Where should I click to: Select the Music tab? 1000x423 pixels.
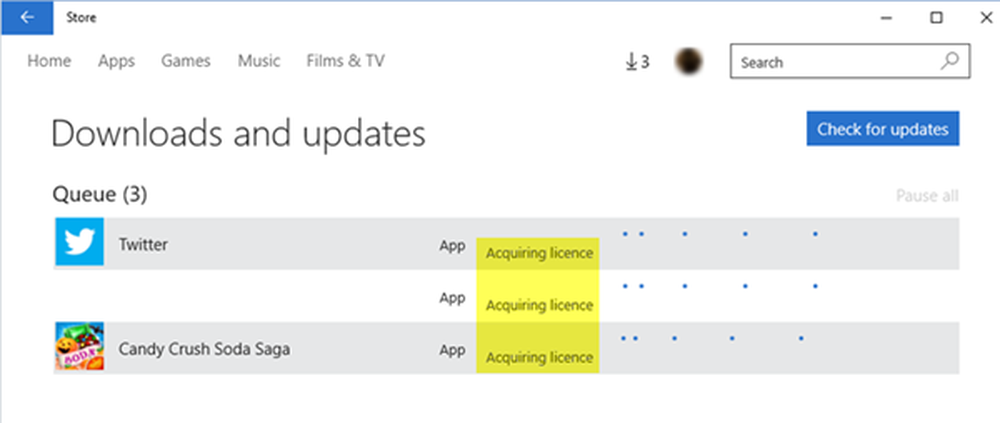[x=259, y=61]
